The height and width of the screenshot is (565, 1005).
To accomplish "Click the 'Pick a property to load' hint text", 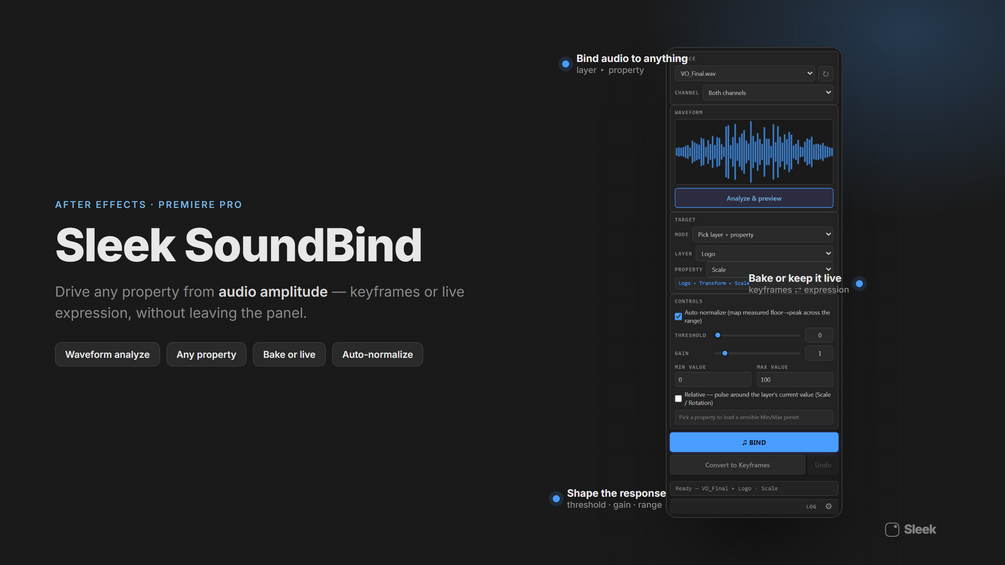I will tap(739, 417).
